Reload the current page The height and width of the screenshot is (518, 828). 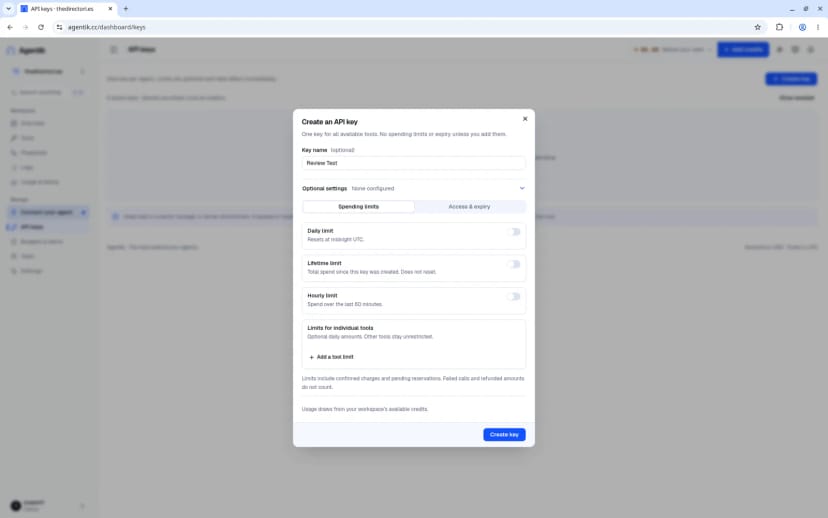tap(41, 27)
